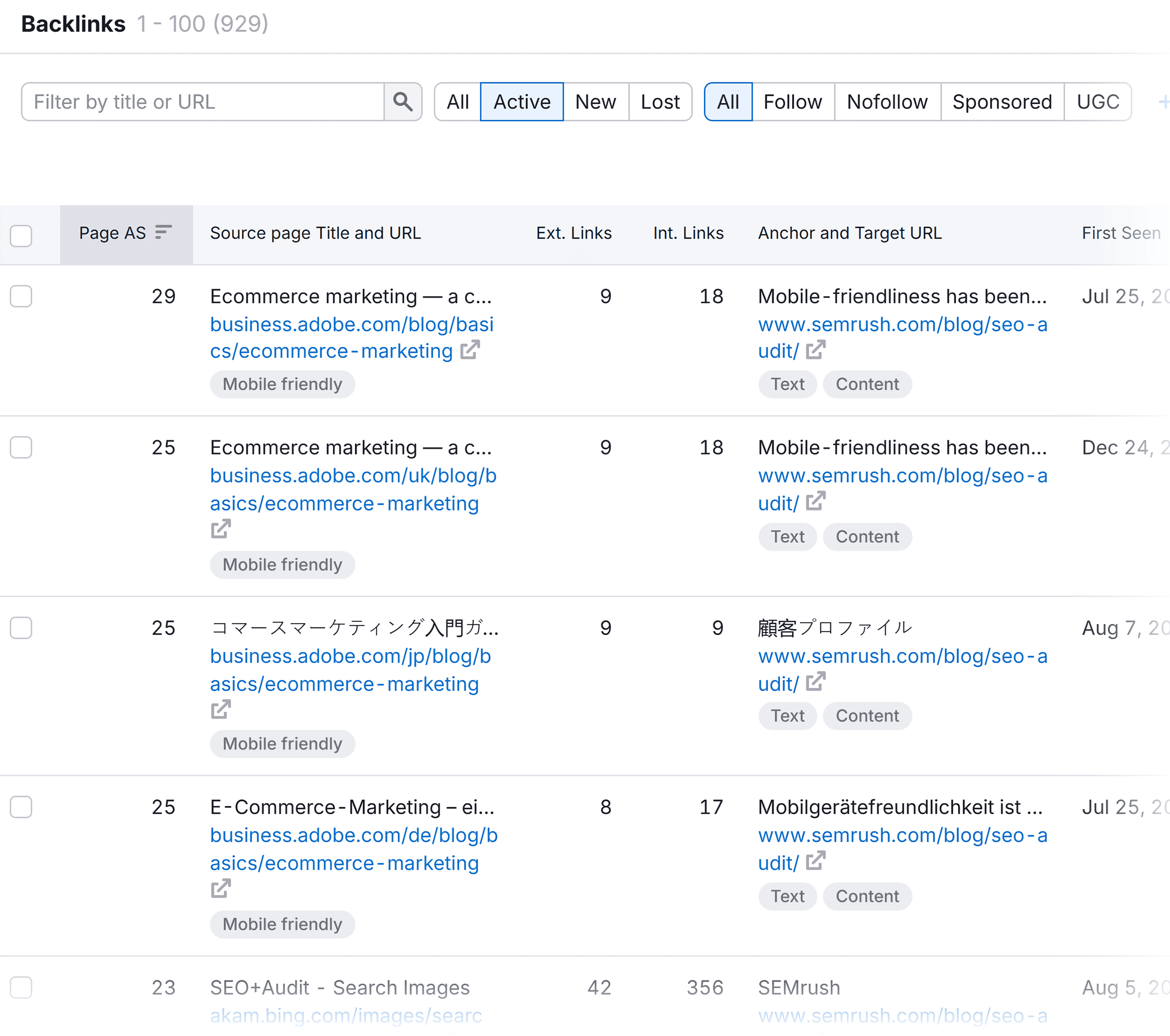Viewport: 1170px width, 1036px height.
Task: Select the All status filter tab
Action: (x=457, y=102)
